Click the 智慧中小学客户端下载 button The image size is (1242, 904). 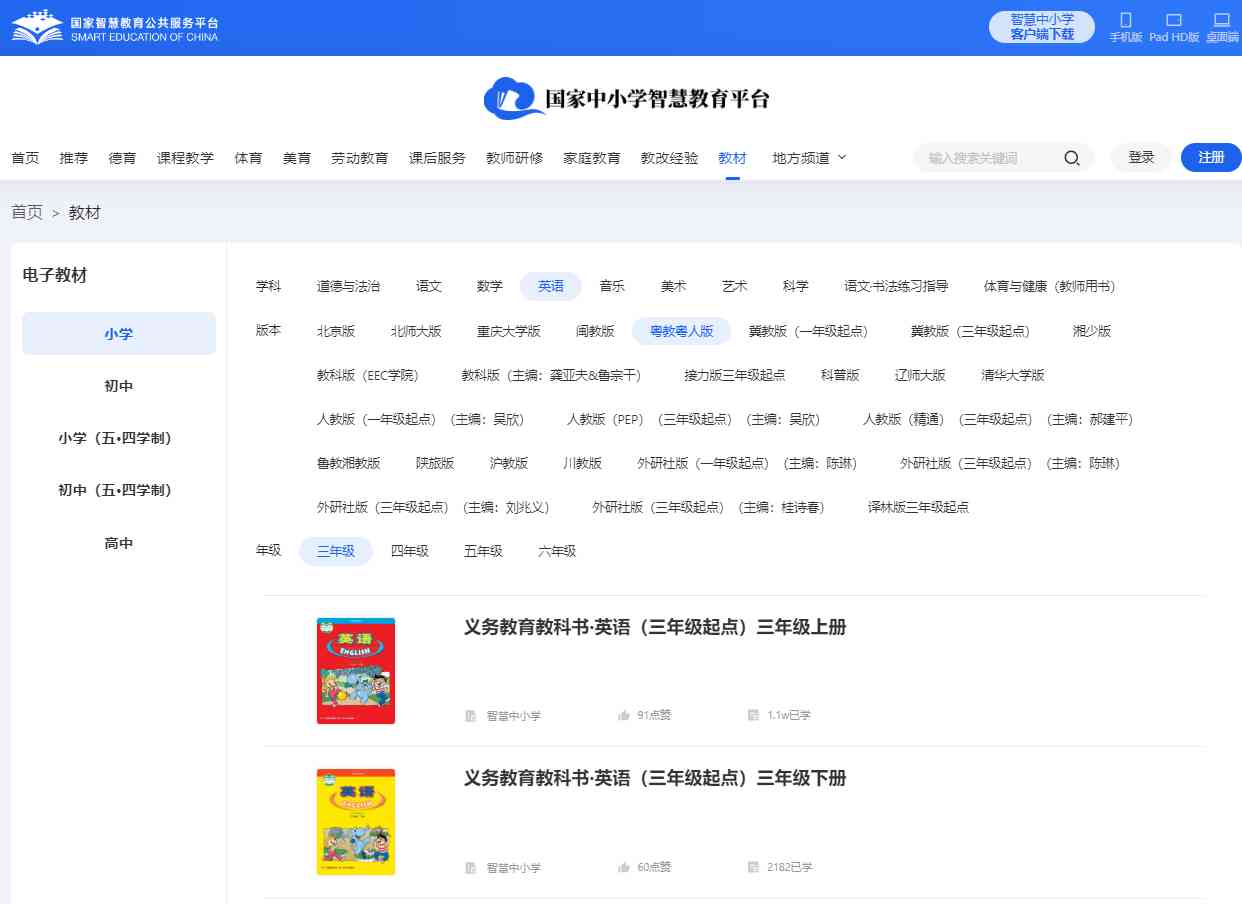(1042, 27)
